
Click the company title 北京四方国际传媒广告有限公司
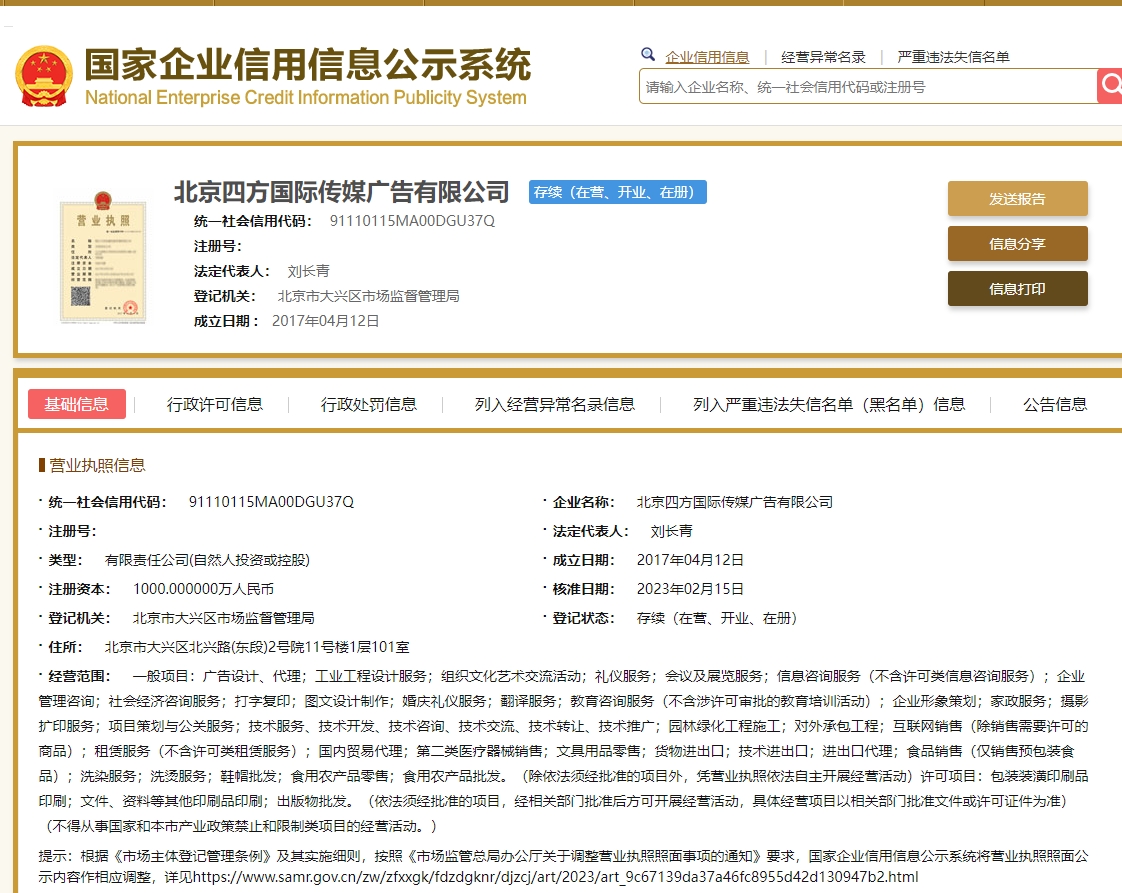341,192
